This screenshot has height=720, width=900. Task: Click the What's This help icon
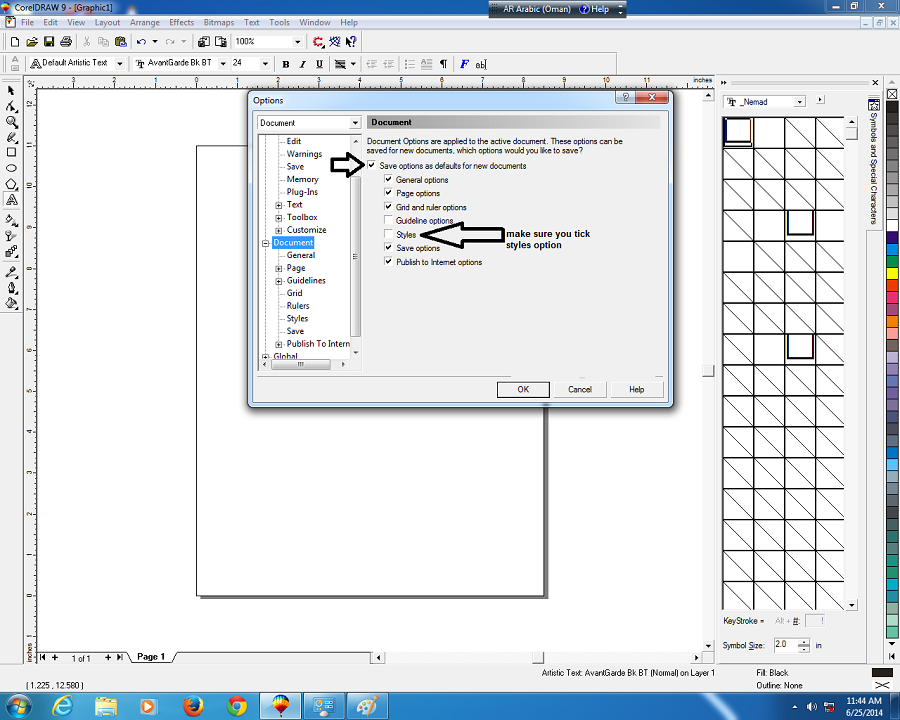351,41
